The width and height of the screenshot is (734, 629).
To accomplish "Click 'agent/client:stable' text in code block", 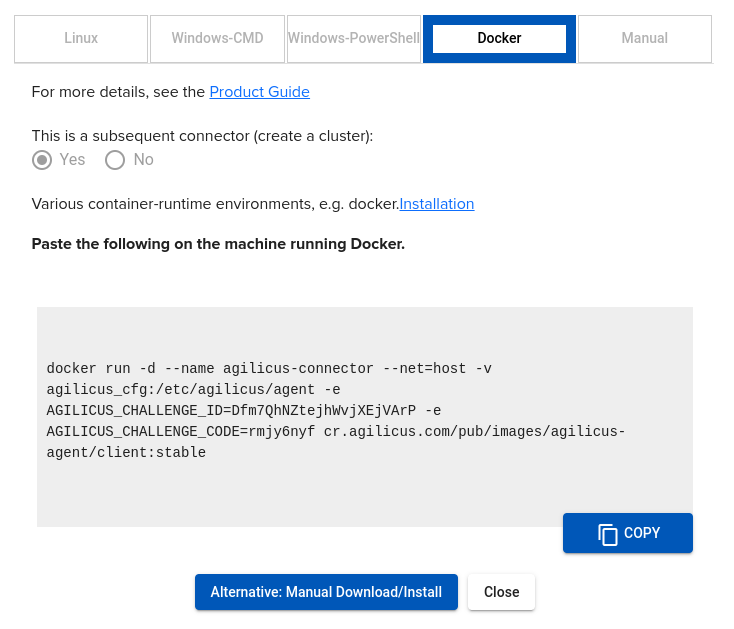I will tap(126, 453).
